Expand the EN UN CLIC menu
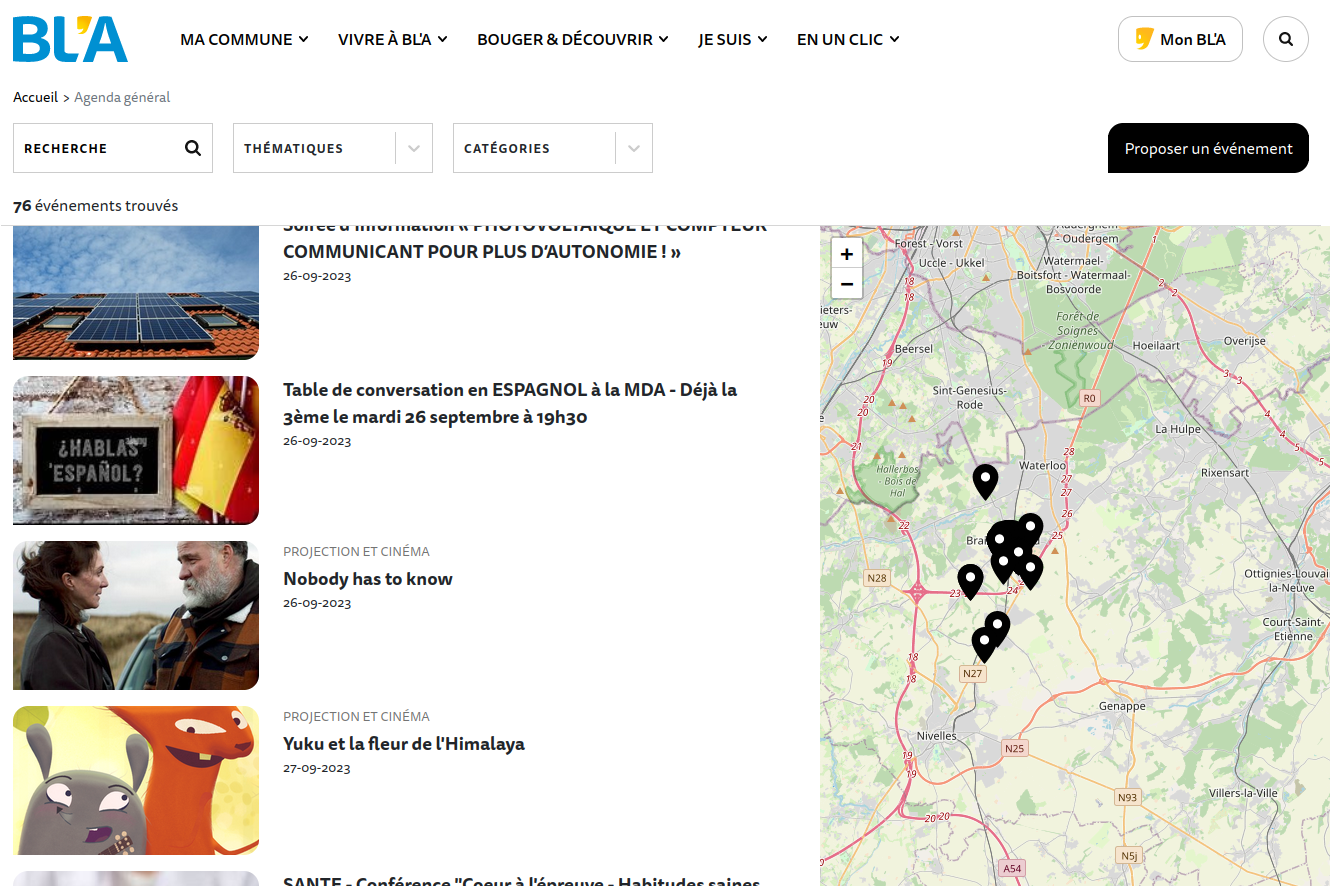The width and height of the screenshot is (1330, 886). point(848,39)
